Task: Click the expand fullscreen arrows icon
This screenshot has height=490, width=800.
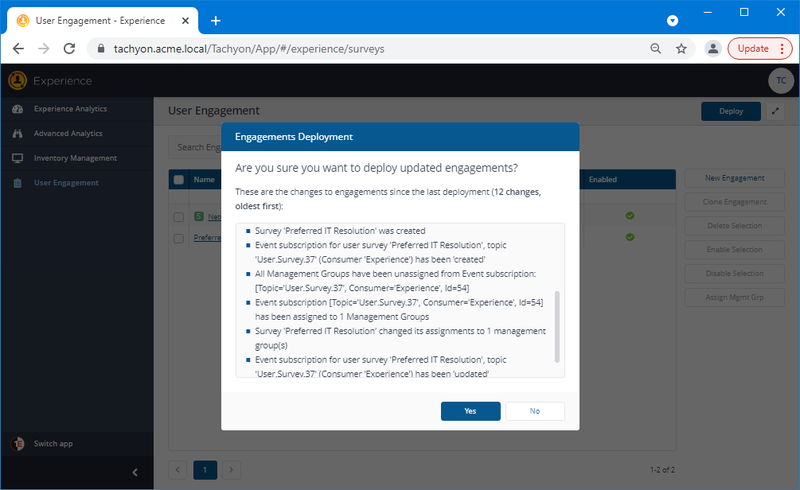Action: tap(775, 111)
